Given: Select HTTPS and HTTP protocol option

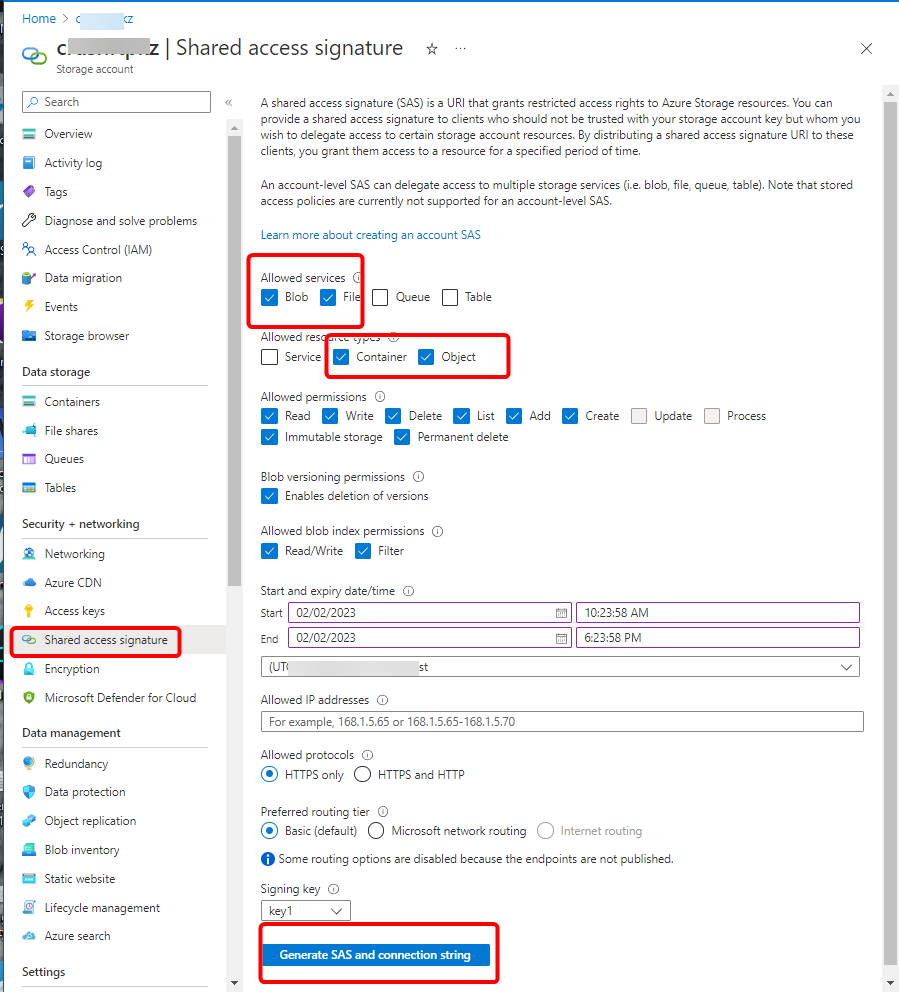Looking at the screenshot, I should coord(363,774).
